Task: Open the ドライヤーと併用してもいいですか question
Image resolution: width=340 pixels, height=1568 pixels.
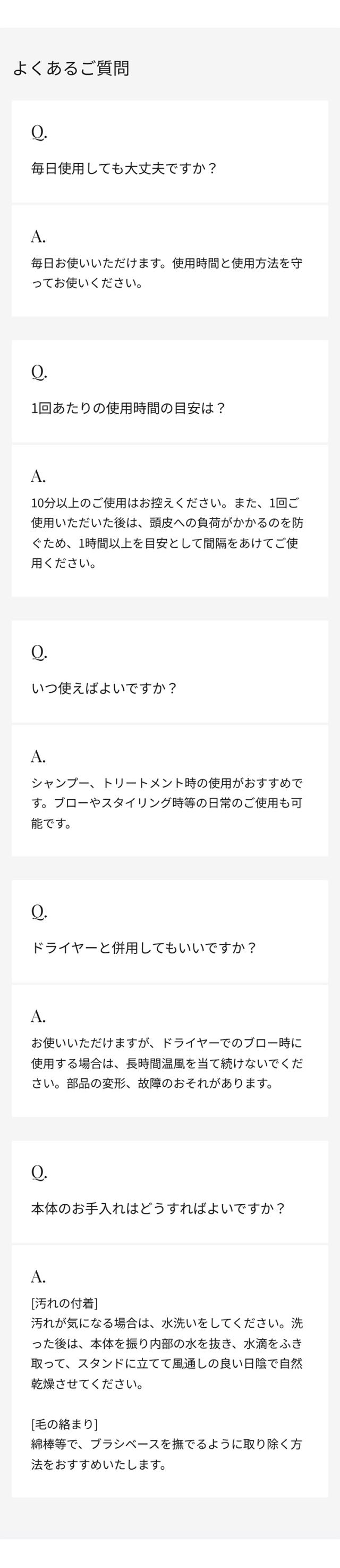Action: click(144, 947)
